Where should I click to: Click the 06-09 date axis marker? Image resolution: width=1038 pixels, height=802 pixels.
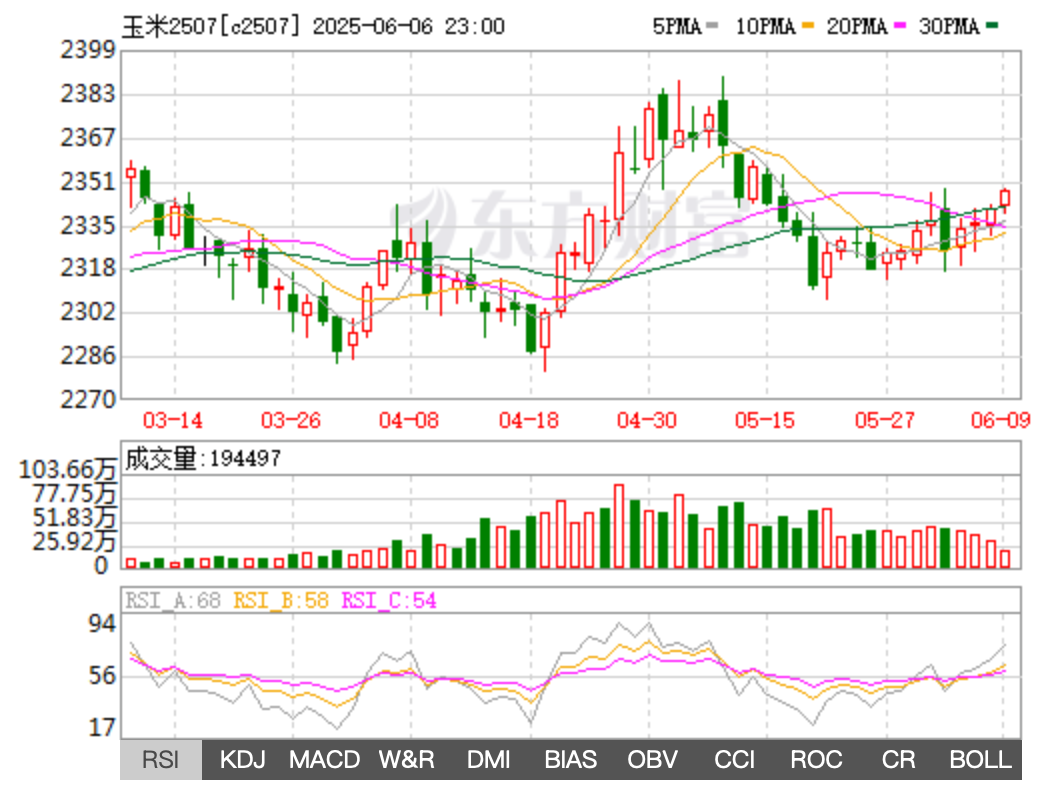tap(998, 420)
